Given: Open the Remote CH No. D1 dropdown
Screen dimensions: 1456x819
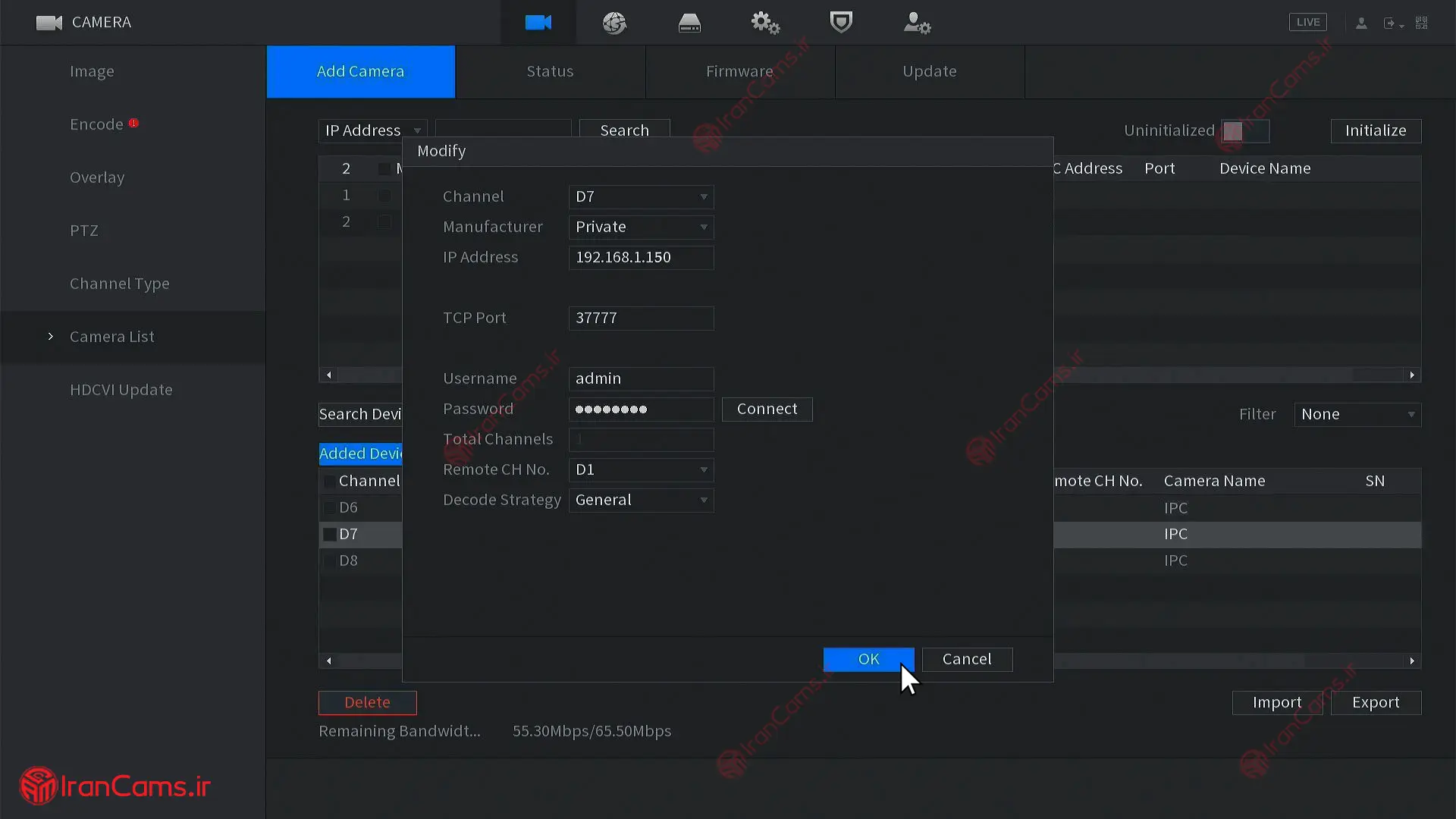Looking at the screenshot, I should tap(641, 469).
